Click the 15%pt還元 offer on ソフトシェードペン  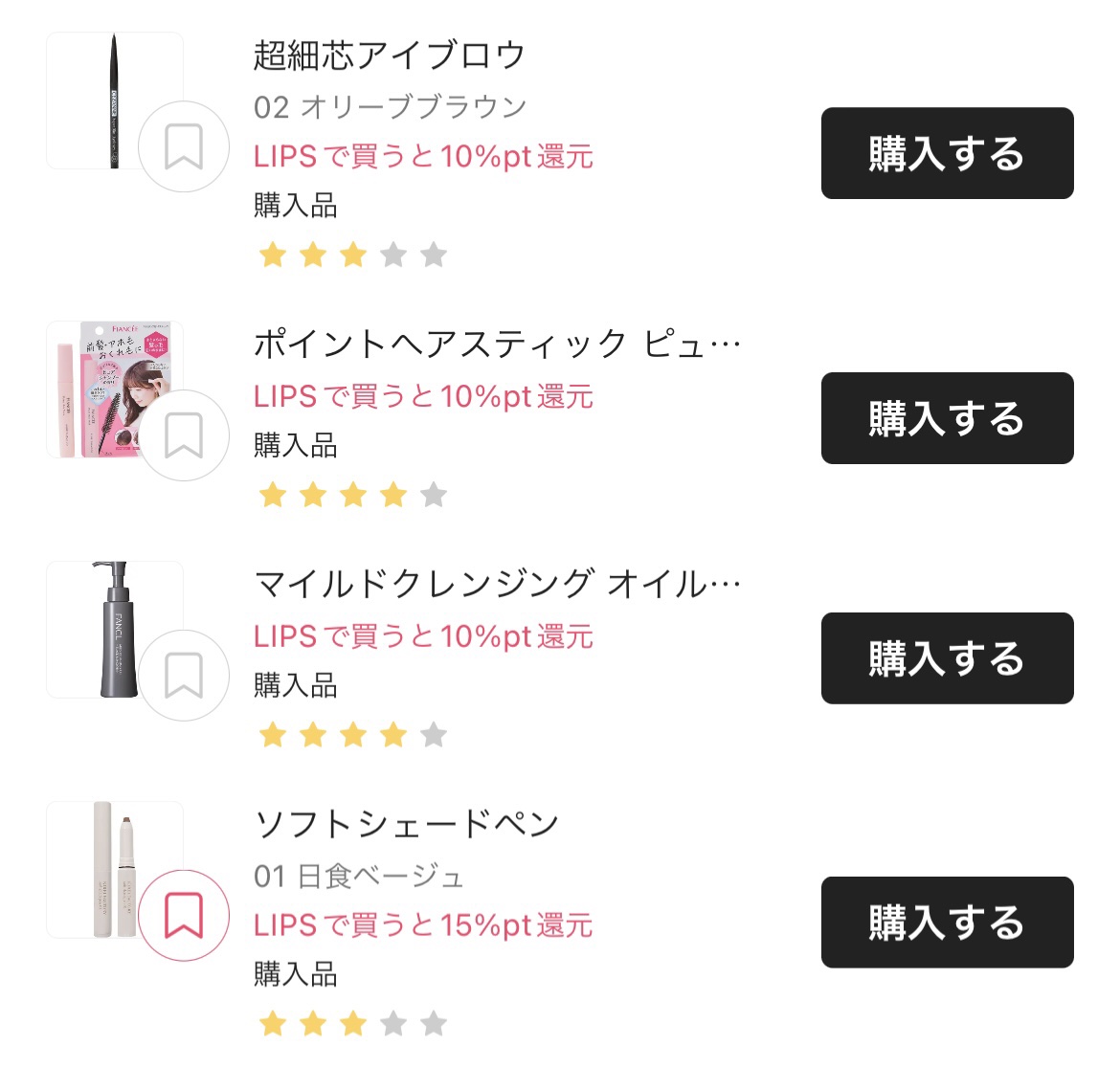[x=423, y=925]
